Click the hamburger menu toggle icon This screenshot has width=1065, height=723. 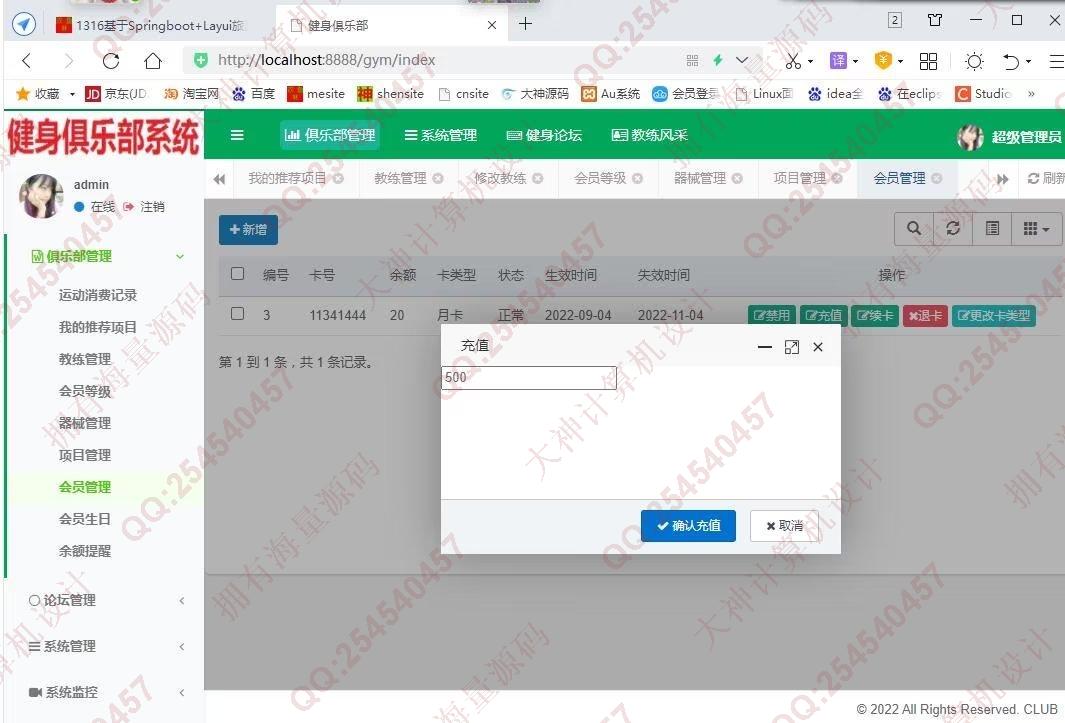coord(237,135)
